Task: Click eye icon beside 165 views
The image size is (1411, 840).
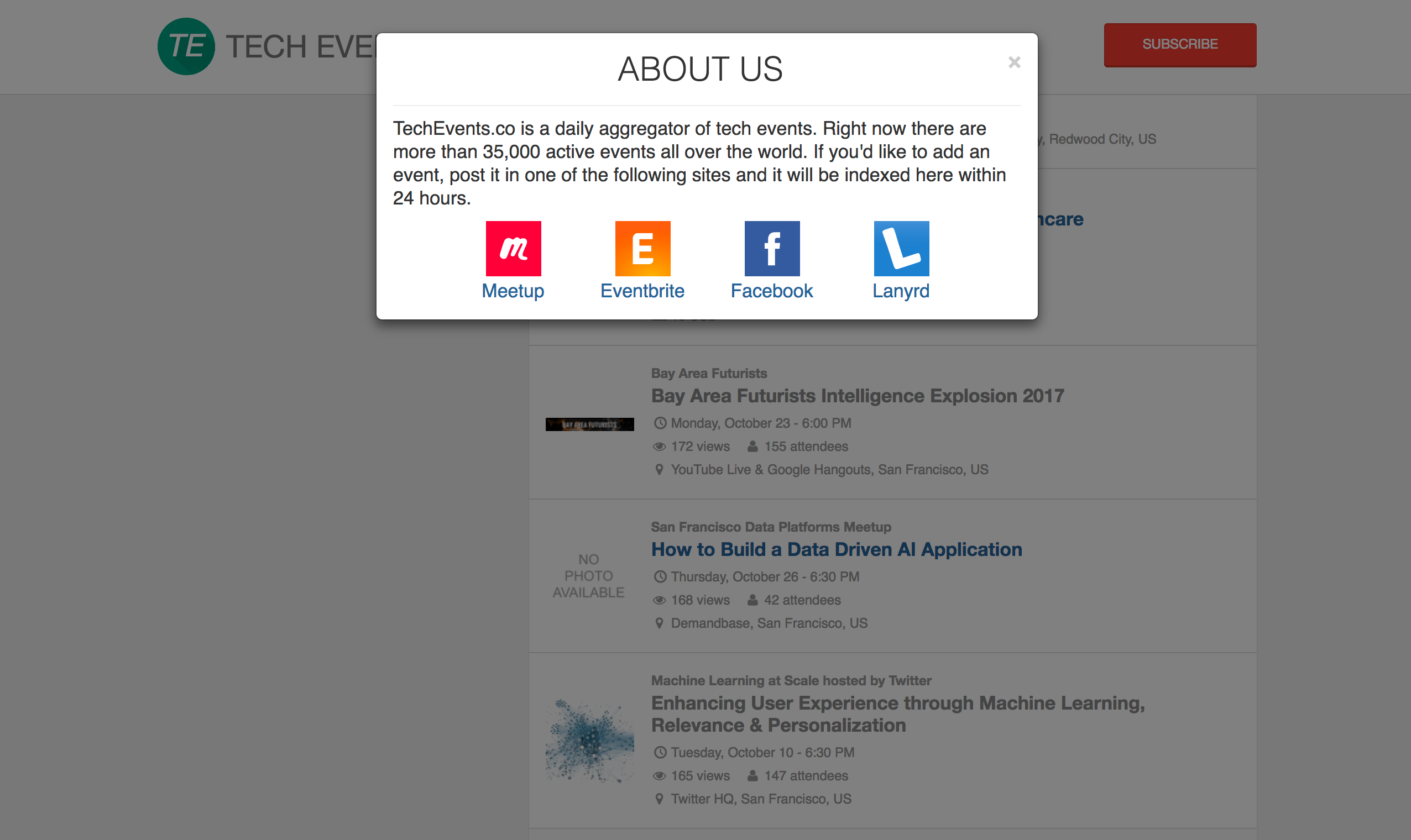Action: pyautogui.click(x=659, y=775)
